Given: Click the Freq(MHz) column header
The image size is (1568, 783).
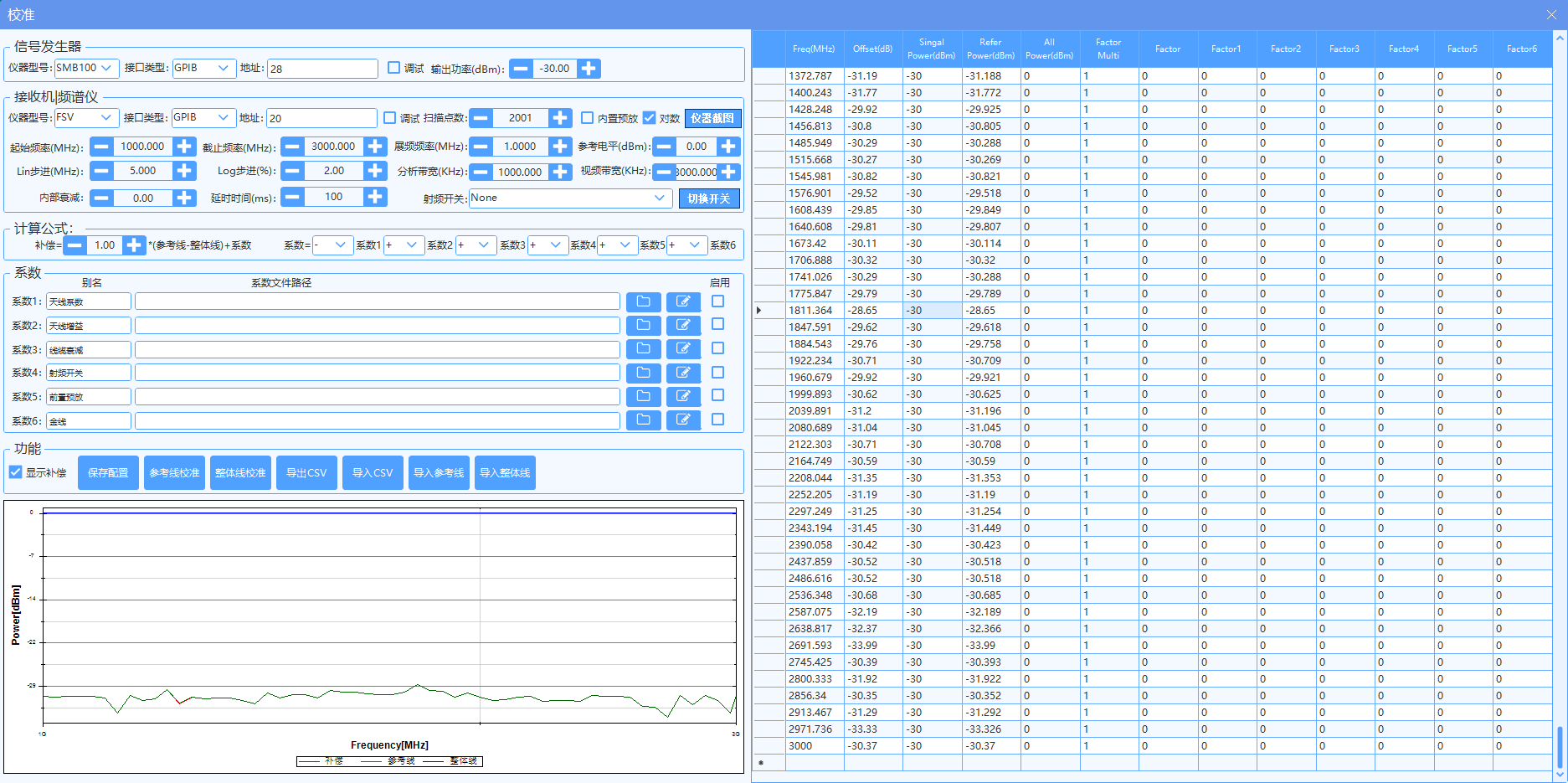Looking at the screenshot, I should click(814, 49).
